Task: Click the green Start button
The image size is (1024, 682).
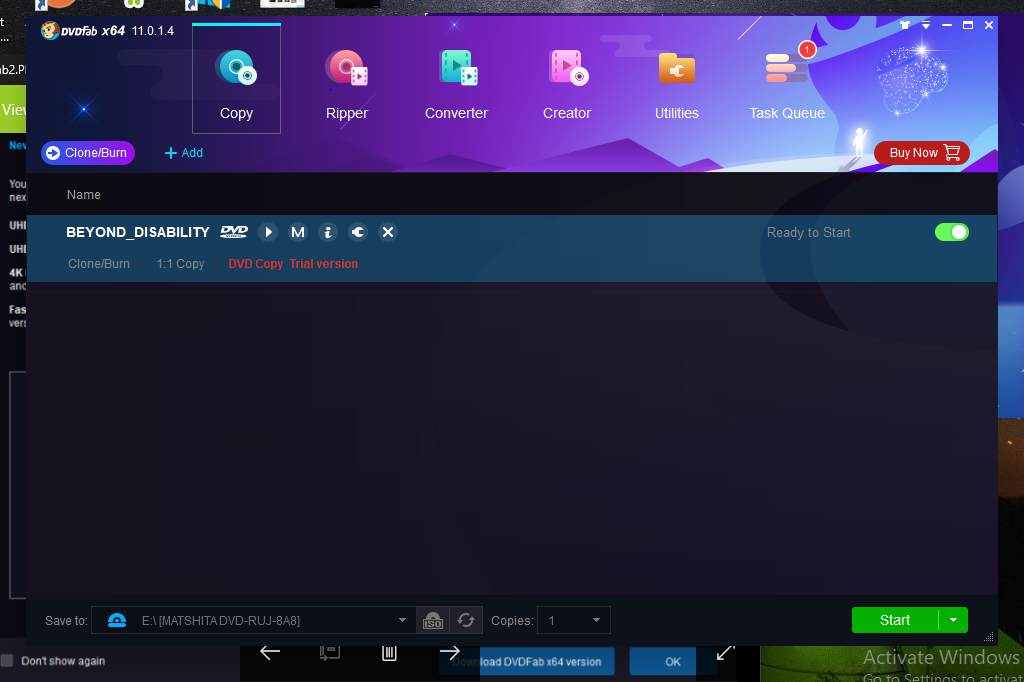Action: tap(895, 620)
